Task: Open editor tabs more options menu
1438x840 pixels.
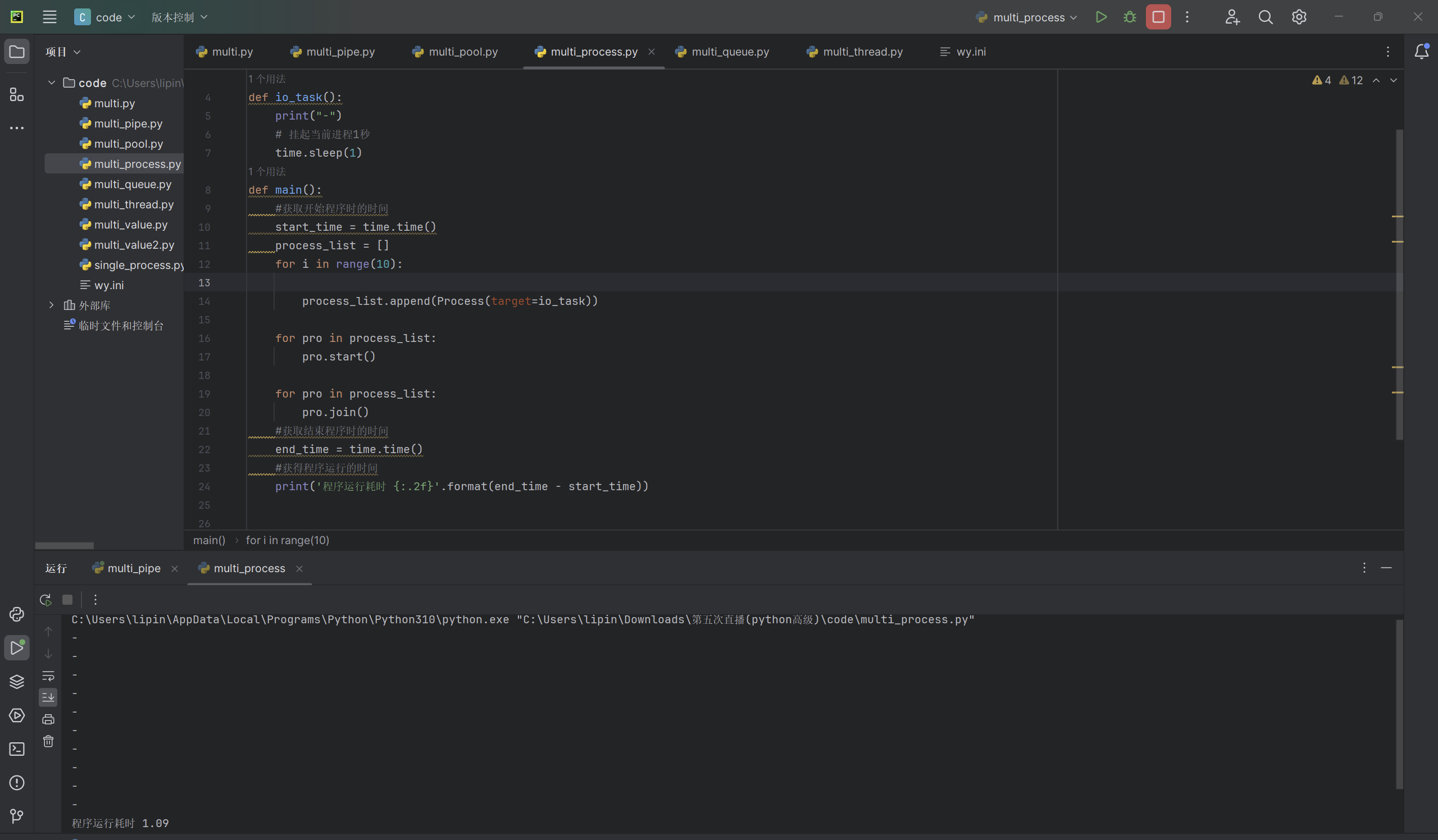Action: [x=1388, y=52]
